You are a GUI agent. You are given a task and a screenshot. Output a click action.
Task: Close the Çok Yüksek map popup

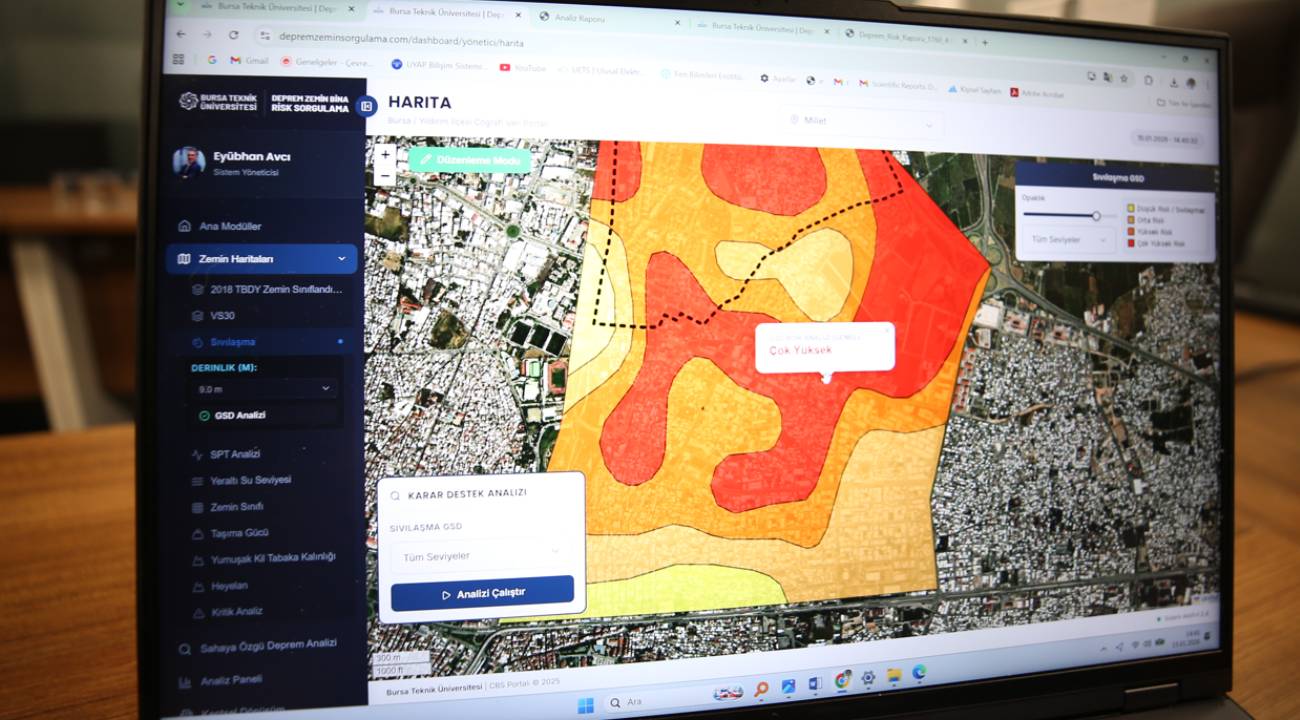tap(886, 329)
